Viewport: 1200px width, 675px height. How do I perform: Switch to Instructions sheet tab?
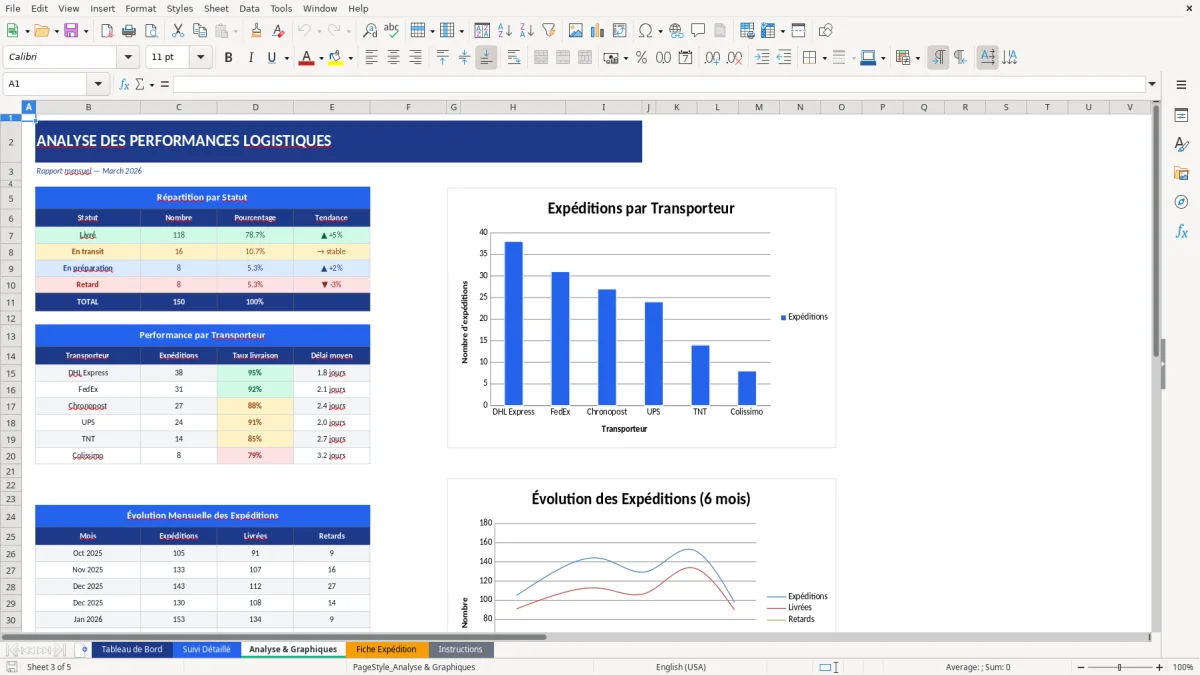(460, 649)
